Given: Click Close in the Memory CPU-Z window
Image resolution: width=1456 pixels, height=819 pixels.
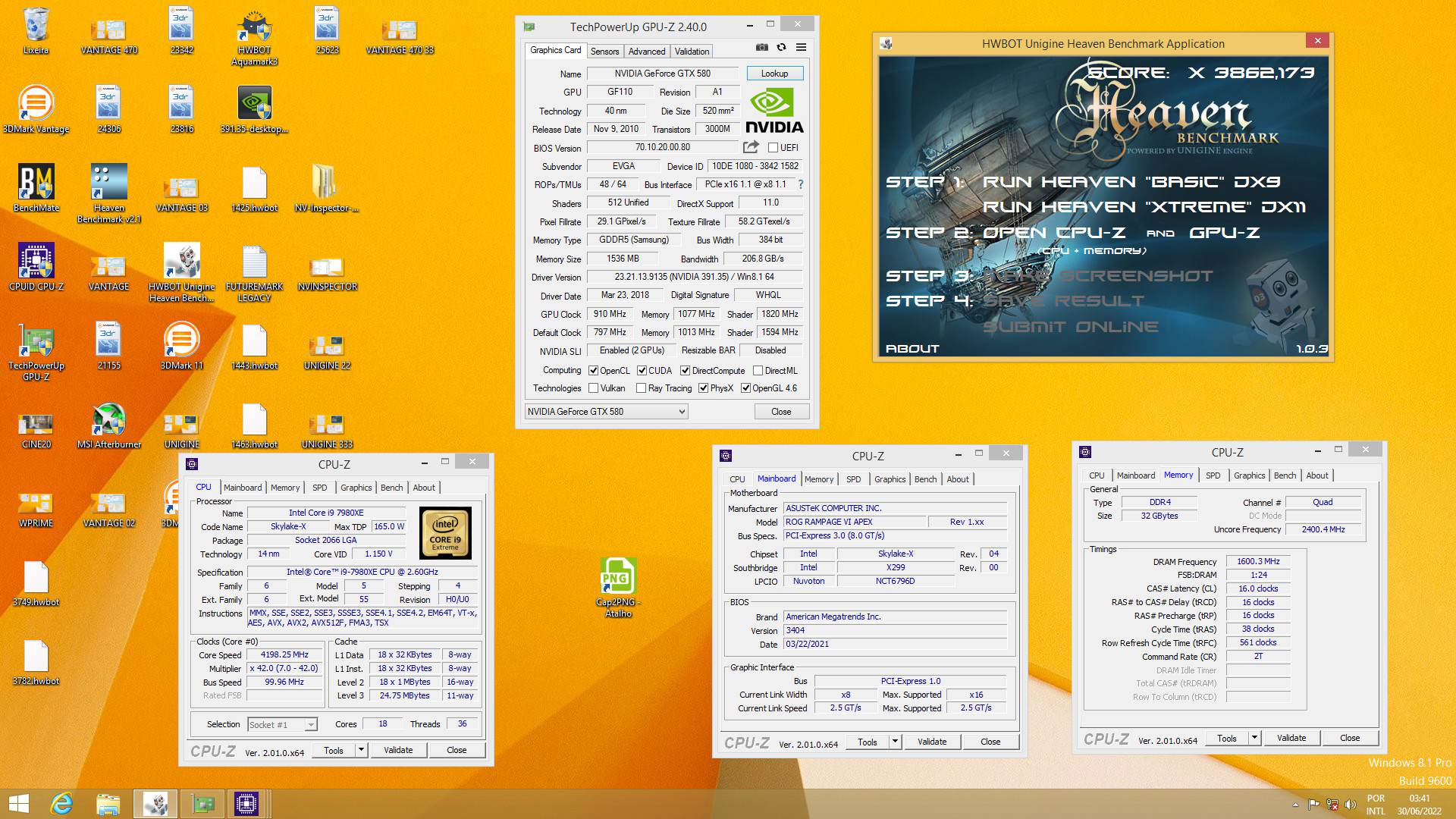Looking at the screenshot, I should [1350, 738].
